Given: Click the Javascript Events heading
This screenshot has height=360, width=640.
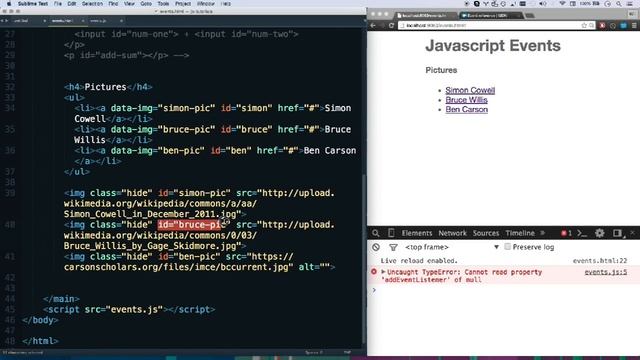Looking at the screenshot, I should (x=493, y=45).
